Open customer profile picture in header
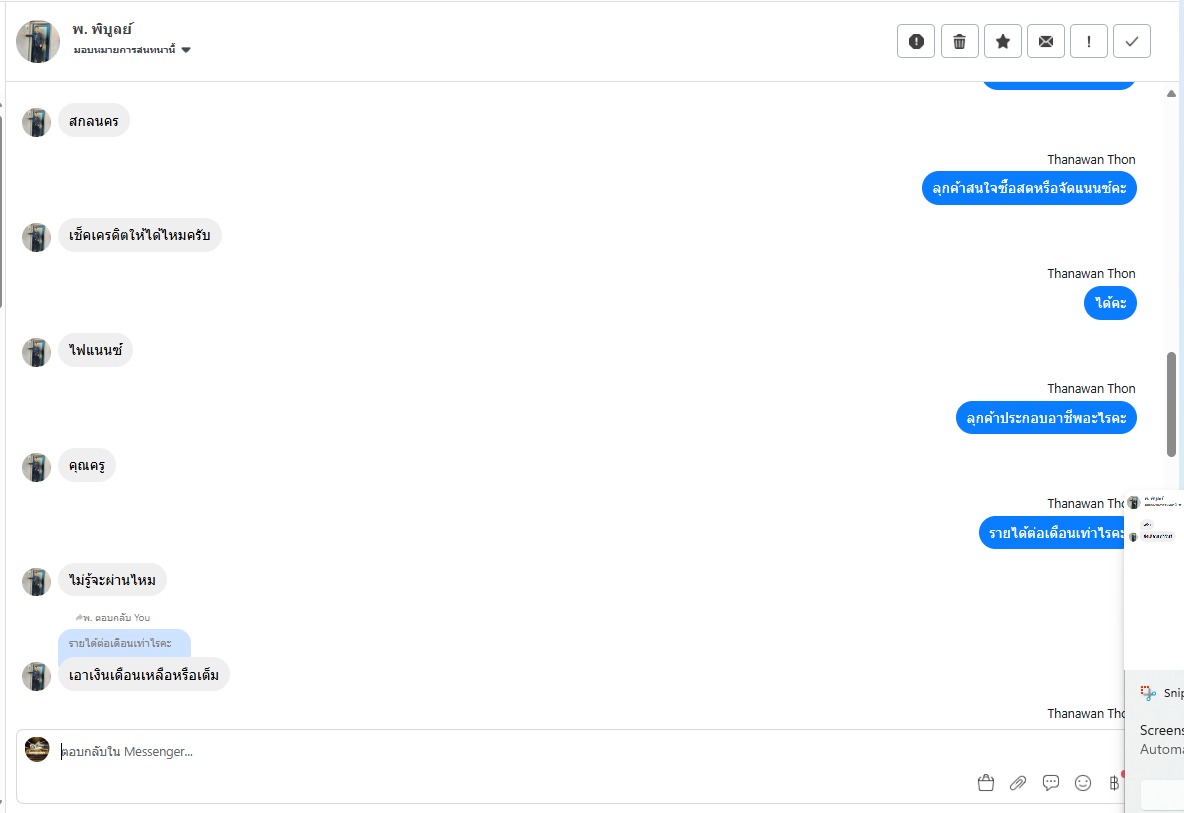1184x813 pixels. click(x=38, y=41)
